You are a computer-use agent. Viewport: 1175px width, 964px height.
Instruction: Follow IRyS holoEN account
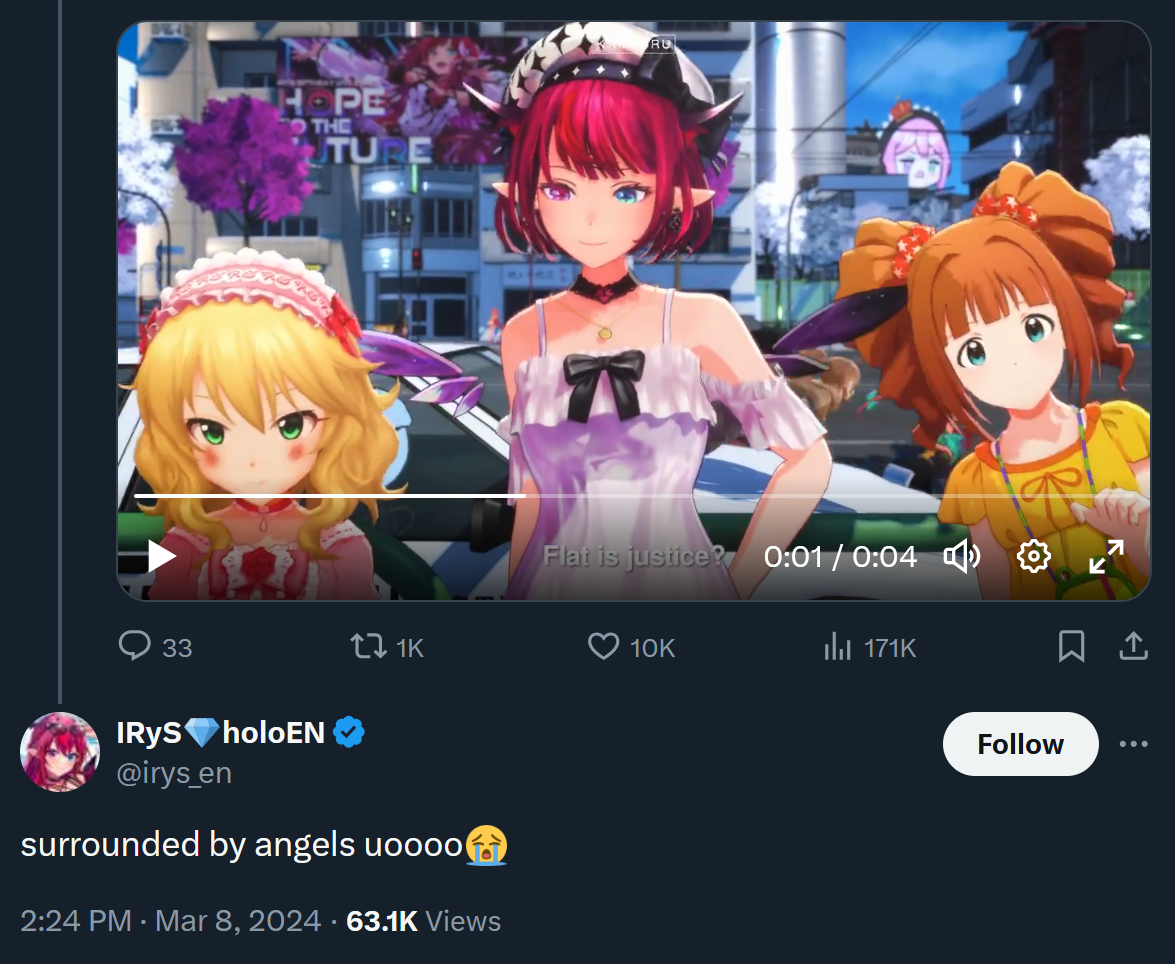(1021, 744)
